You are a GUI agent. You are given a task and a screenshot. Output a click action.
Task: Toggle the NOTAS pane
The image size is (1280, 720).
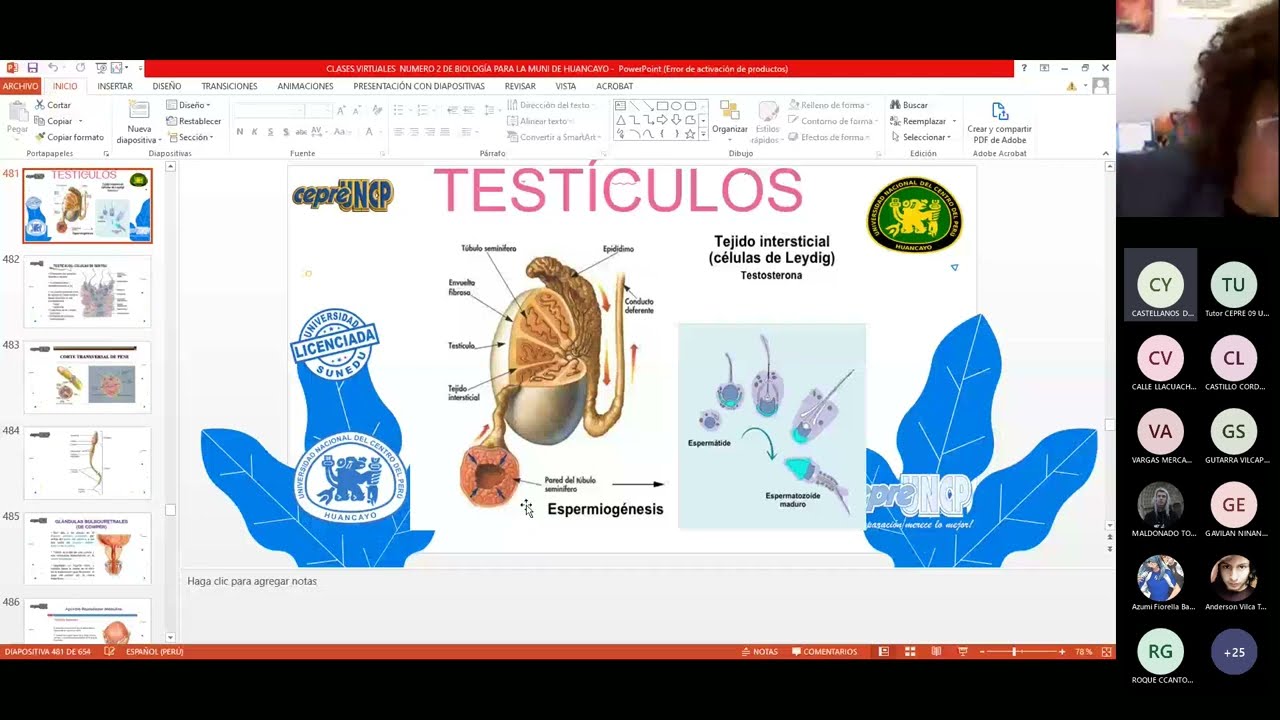coord(759,652)
